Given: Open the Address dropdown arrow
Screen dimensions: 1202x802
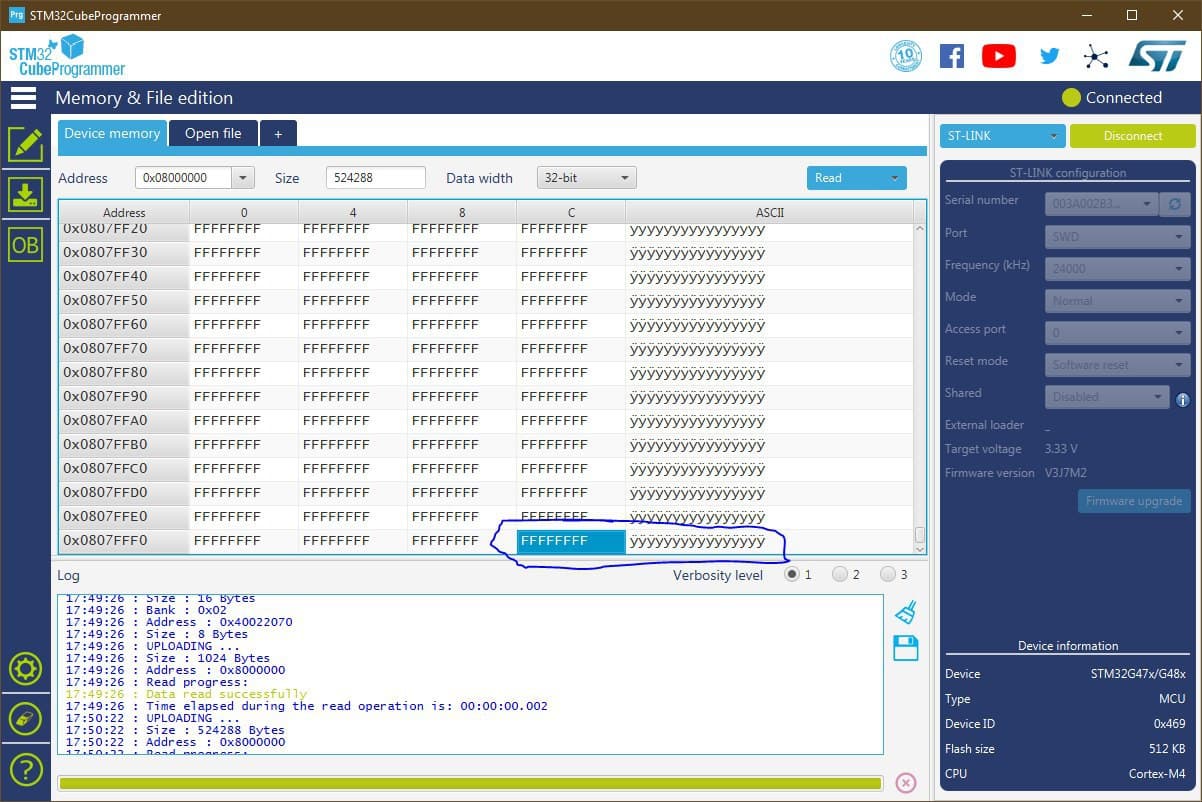Looking at the screenshot, I should [x=243, y=178].
